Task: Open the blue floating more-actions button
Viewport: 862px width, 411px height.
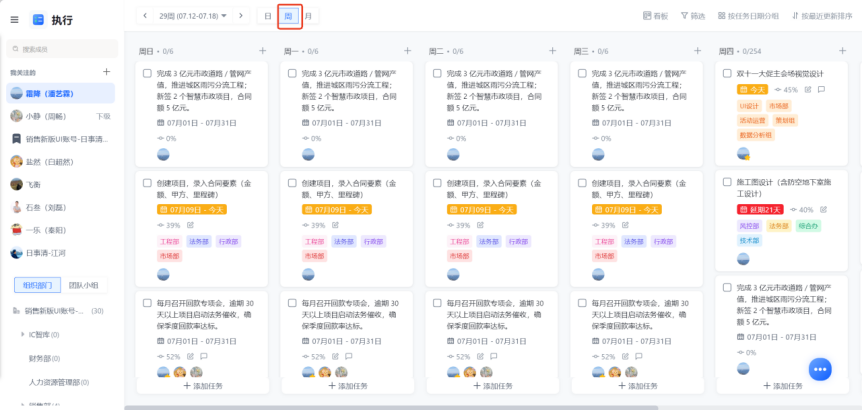Action: pos(820,369)
